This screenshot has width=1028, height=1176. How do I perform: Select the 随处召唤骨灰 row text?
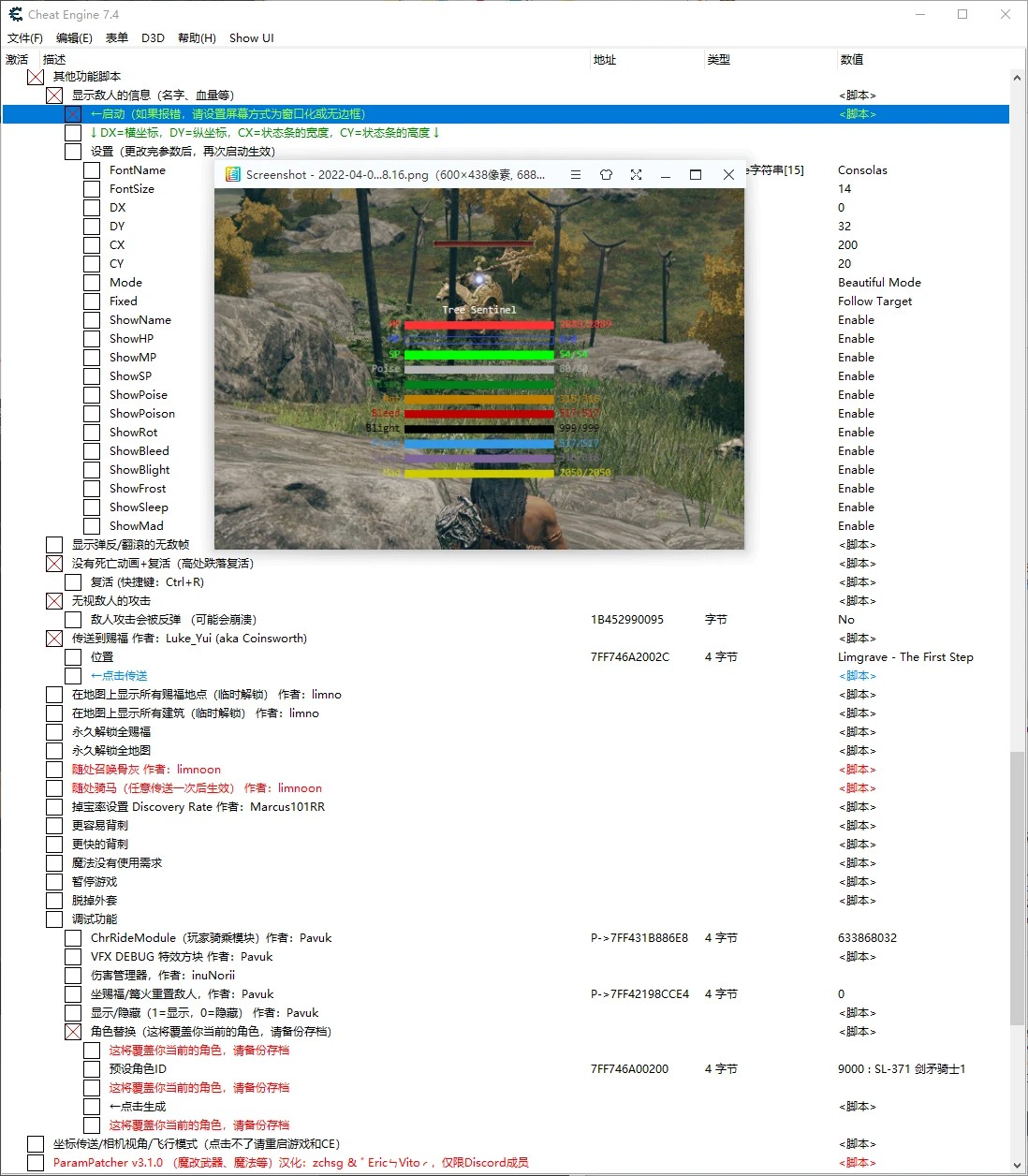[146, 770]
